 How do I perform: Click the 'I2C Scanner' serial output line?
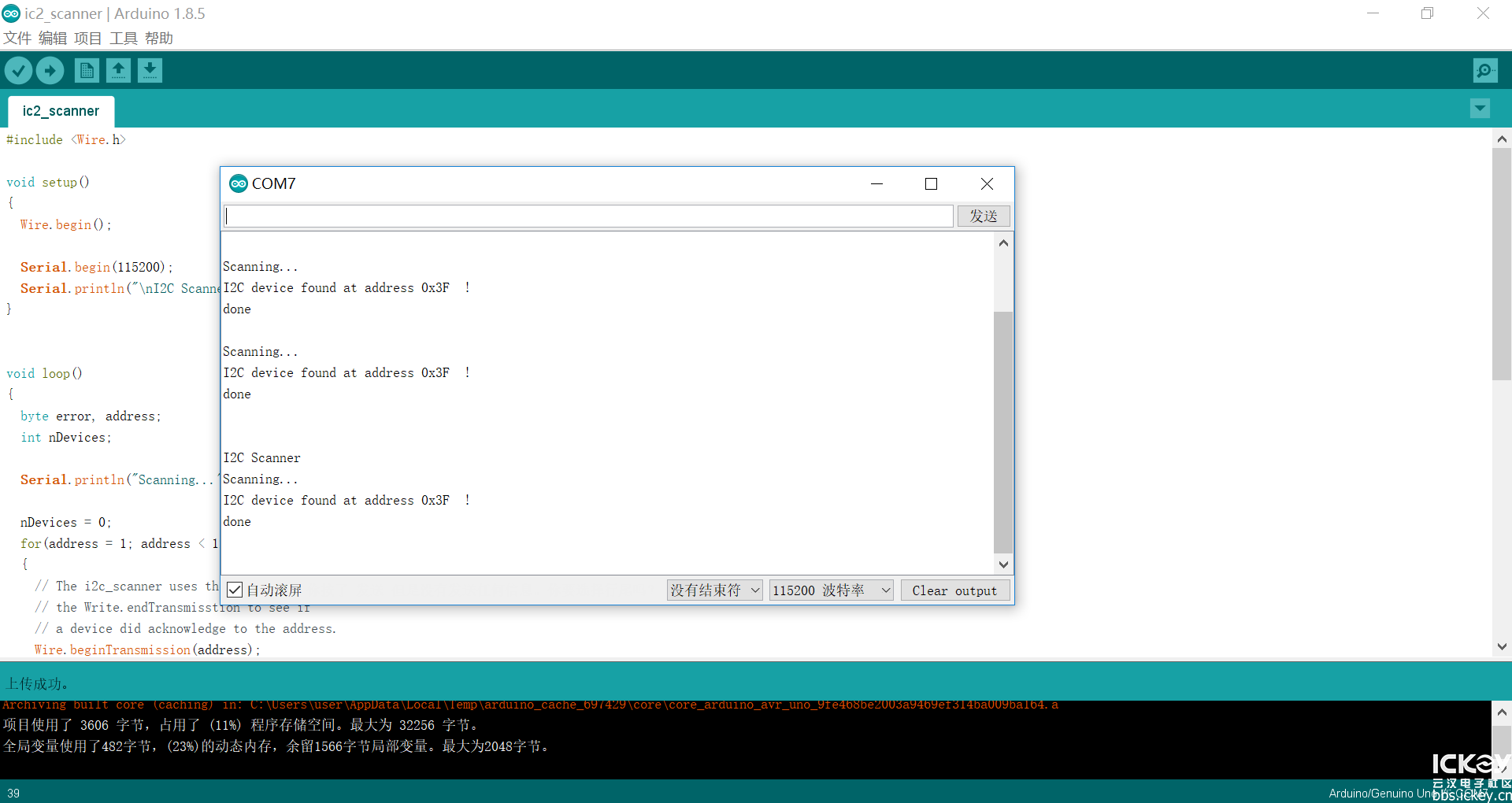point(261,457)
